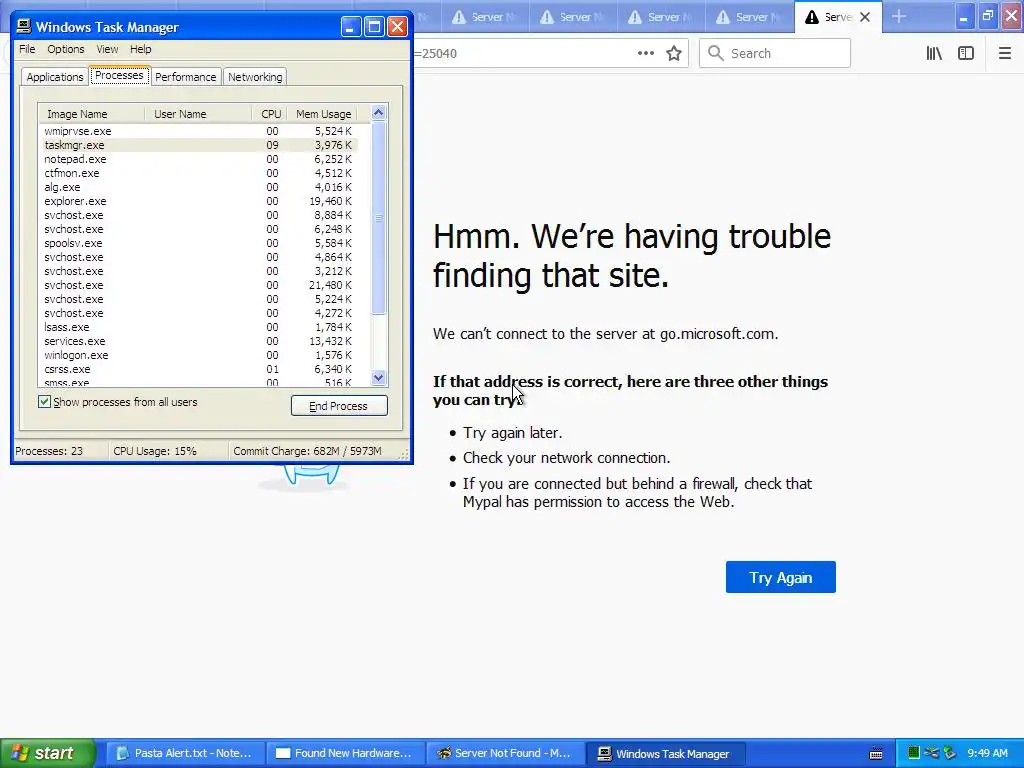Open the Library icon in browser toolbar

coord(934,54)
